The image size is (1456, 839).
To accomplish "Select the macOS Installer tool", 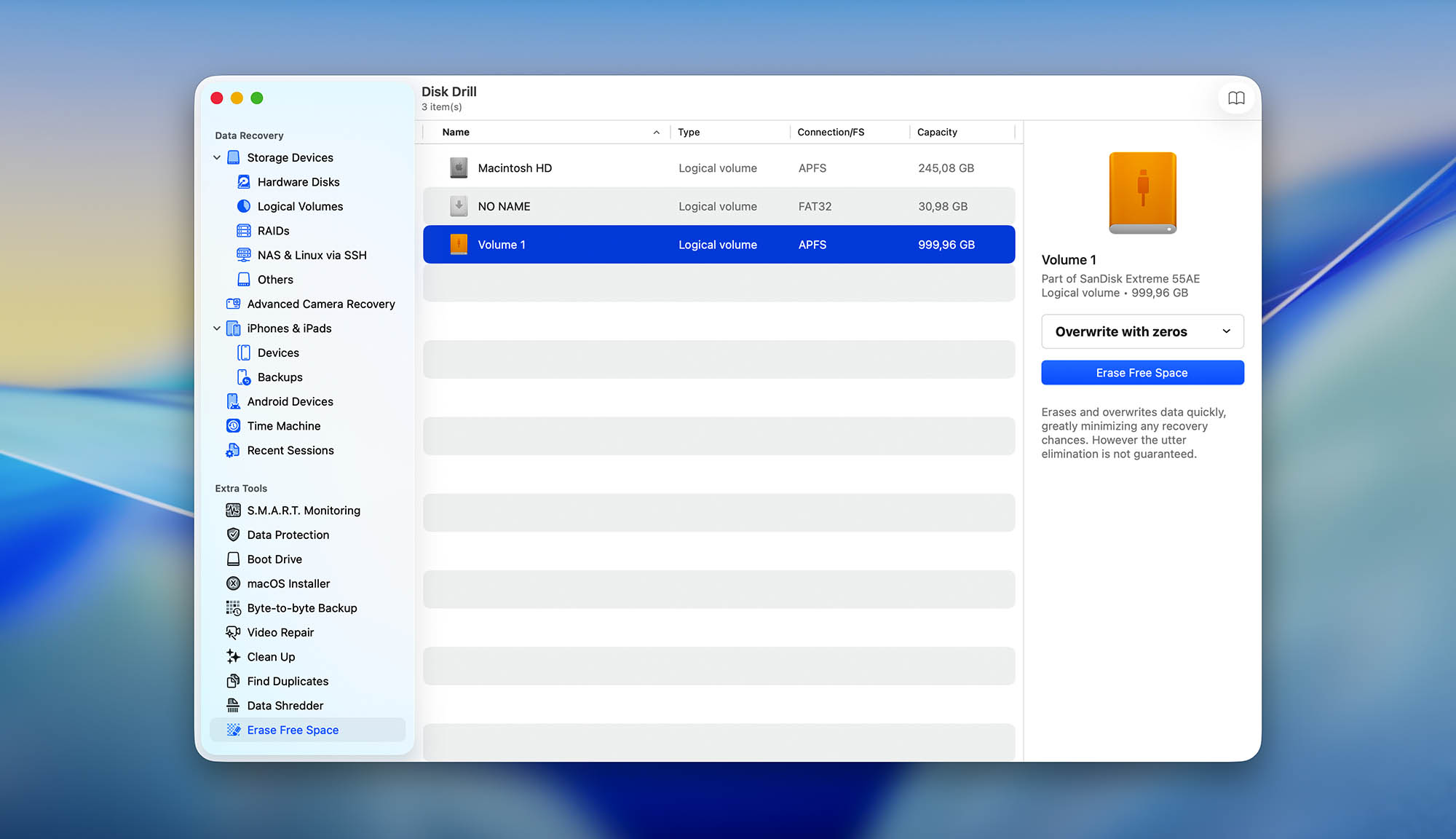I will (x=288, y=583).
